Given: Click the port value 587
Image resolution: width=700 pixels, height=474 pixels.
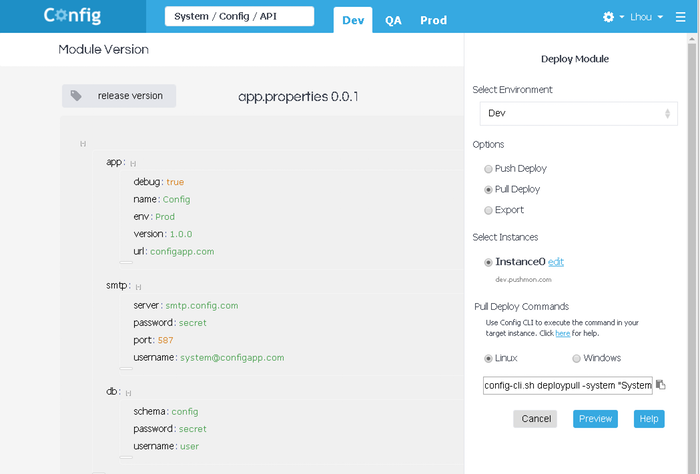Looking at the screenshot, I should [x=165, y=341].
